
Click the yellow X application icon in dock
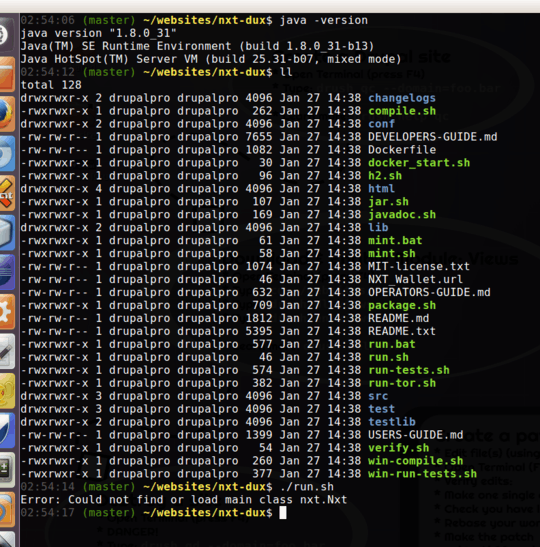6,193
